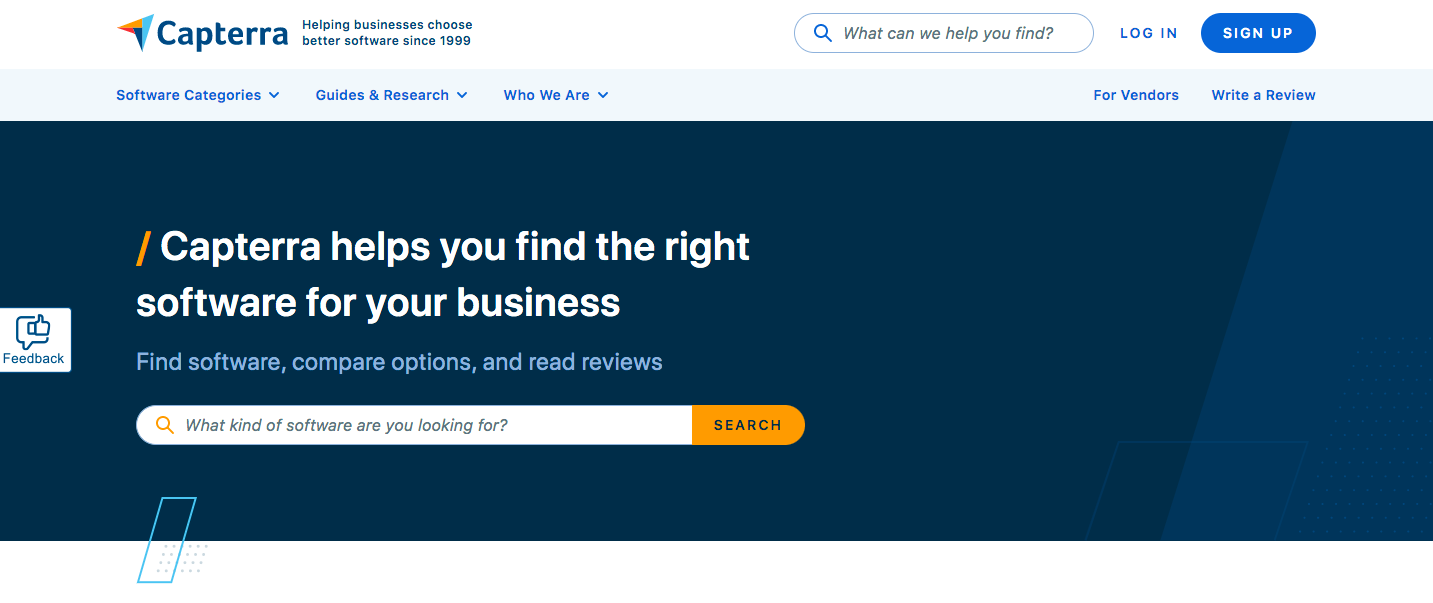Click the Feedback tab on the left edge
1433x603 pixels.
point(35,340)
